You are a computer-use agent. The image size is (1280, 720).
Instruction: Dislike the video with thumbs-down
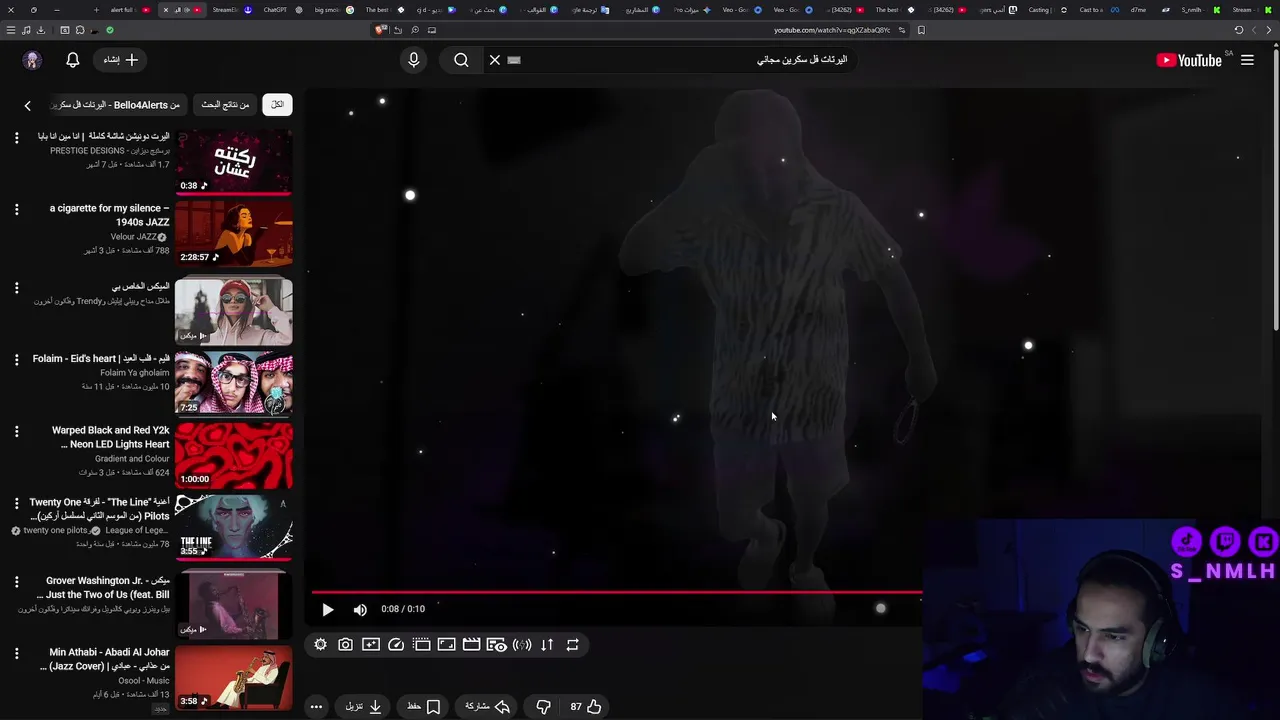pos(543,706)
